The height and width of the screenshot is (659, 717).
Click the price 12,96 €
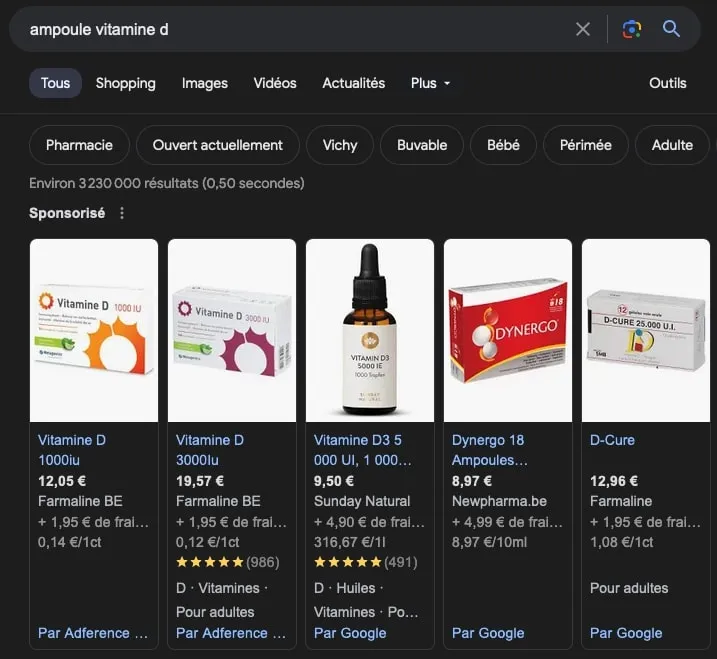(x=614, y=481)
